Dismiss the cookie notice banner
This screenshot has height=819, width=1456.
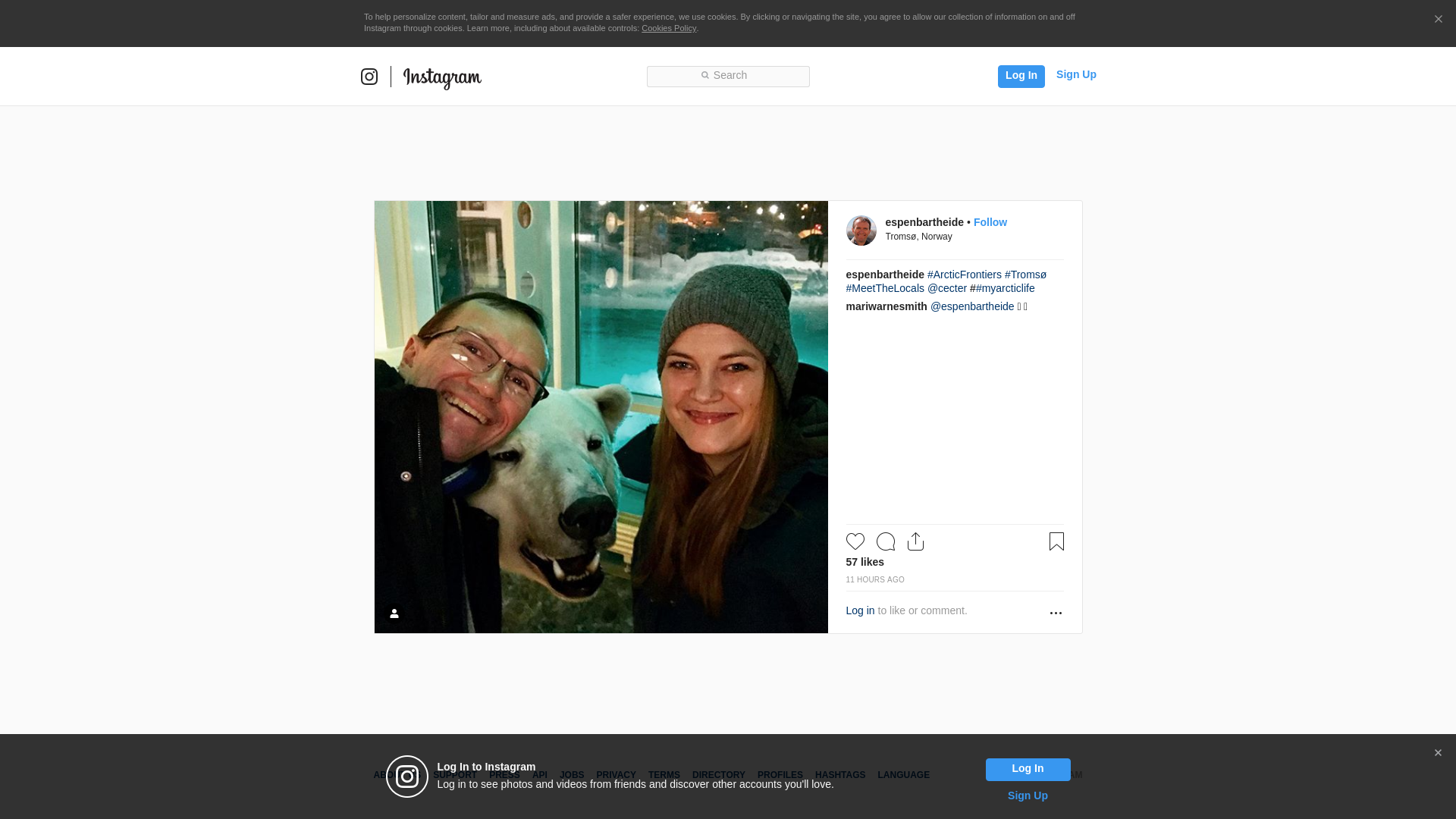pyautogui.click(x=1438, y=20)
